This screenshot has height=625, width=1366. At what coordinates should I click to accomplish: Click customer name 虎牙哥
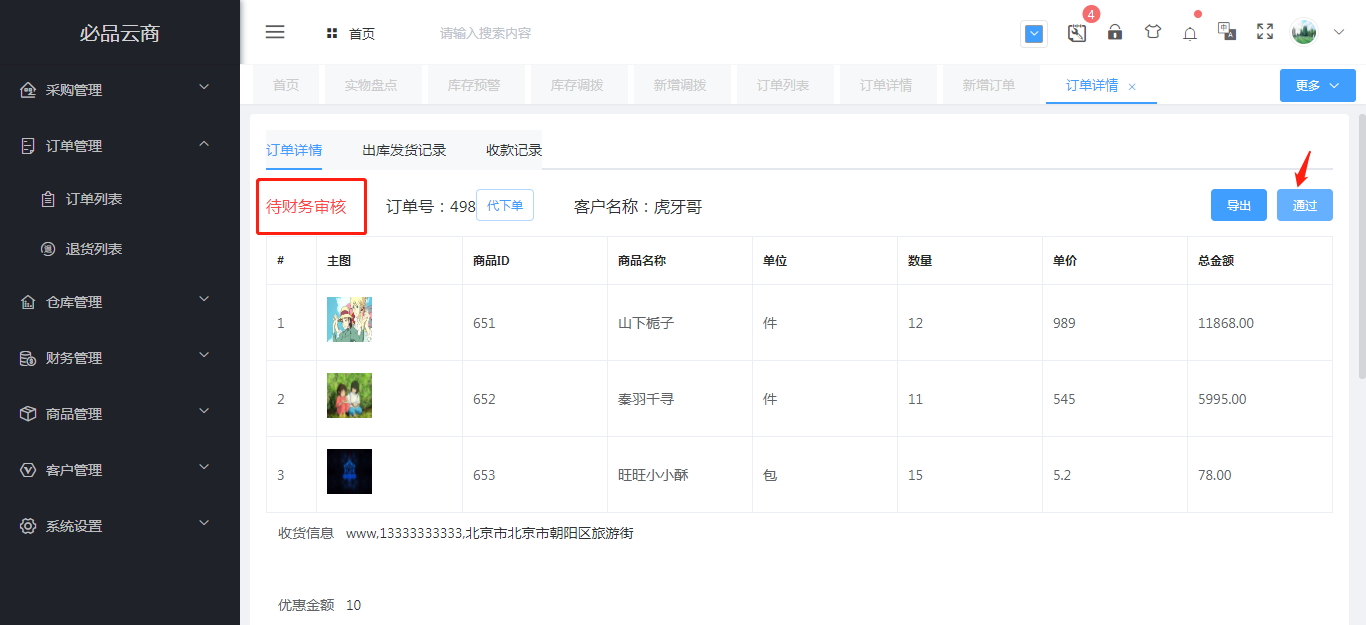[678, 207]
